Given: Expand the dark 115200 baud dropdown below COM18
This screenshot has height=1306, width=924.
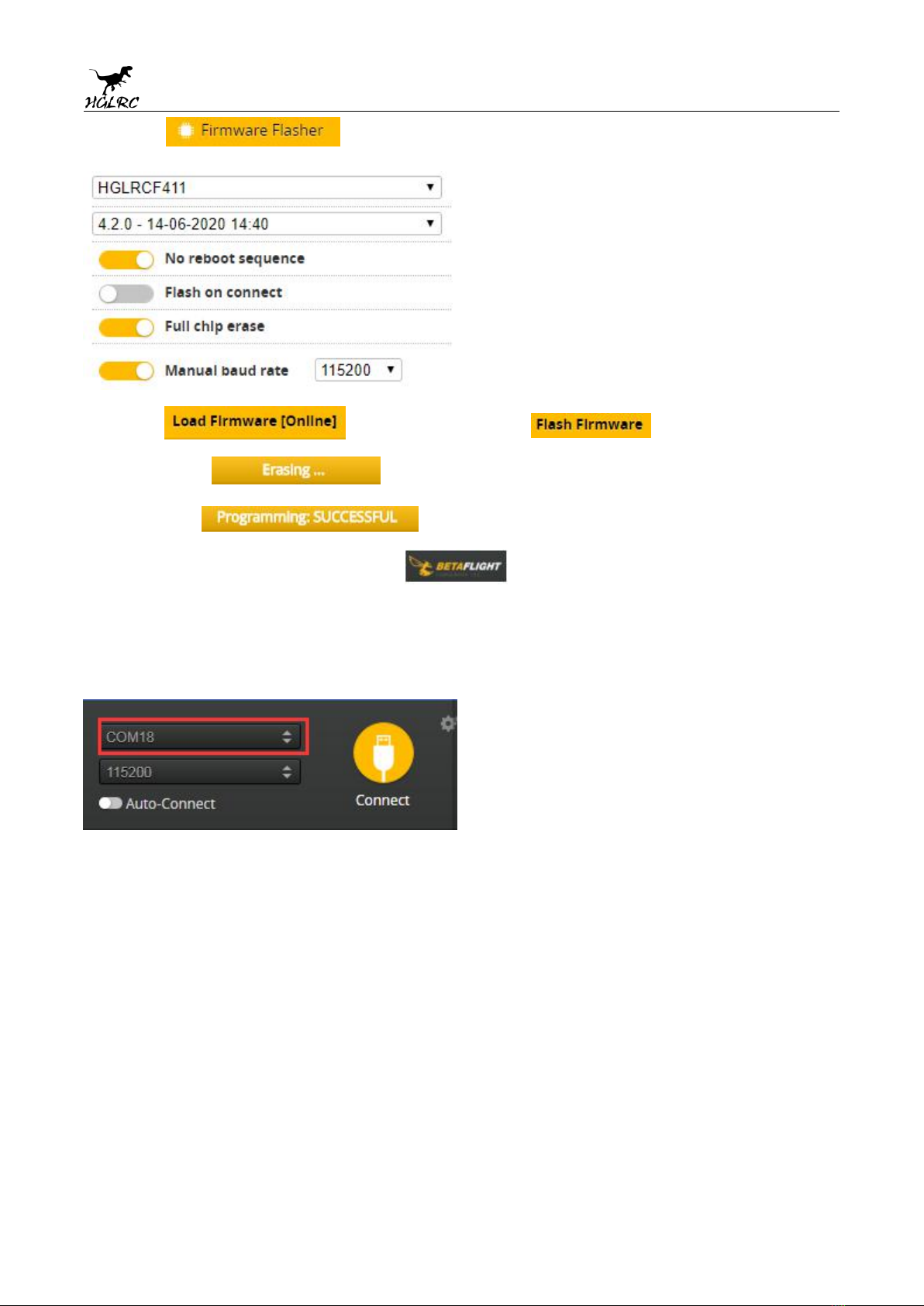Looking at the screenshot, I should [200, 772].
